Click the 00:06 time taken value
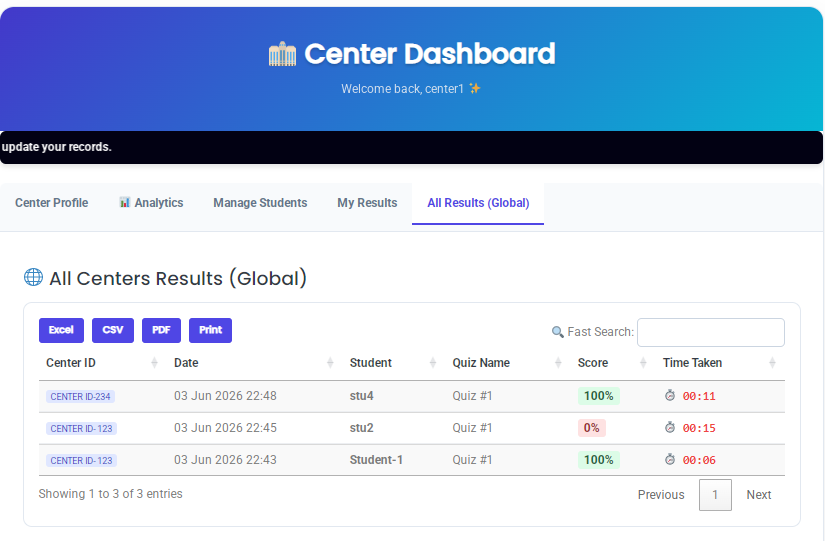This screenshot has height=541, width=825. tap(699, 460)
